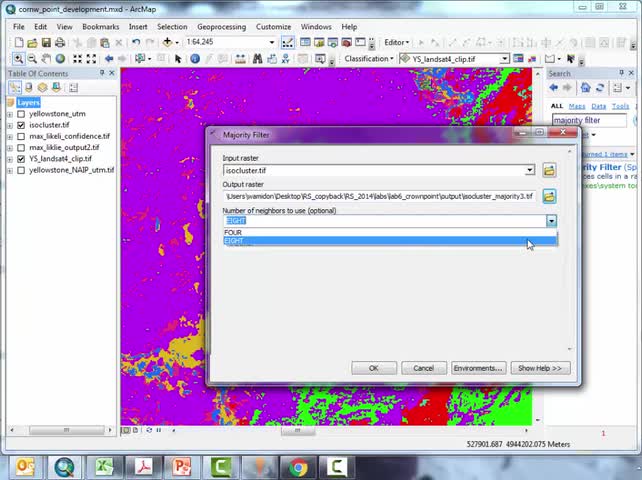Image resolution: width=642 pixels, height=480 pixels.
Task: Click the Fixed Zoom In icon
Action: [x=77, y=59]
